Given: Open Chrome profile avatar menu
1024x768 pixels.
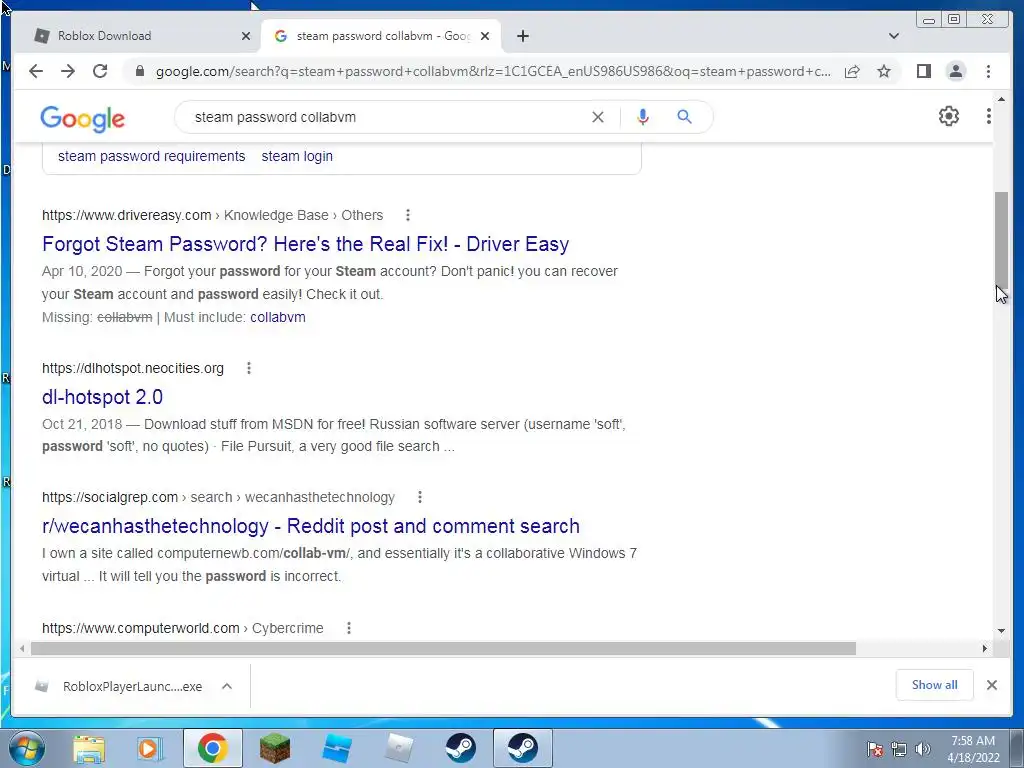Looking at the screenshot, I should 956,71.
